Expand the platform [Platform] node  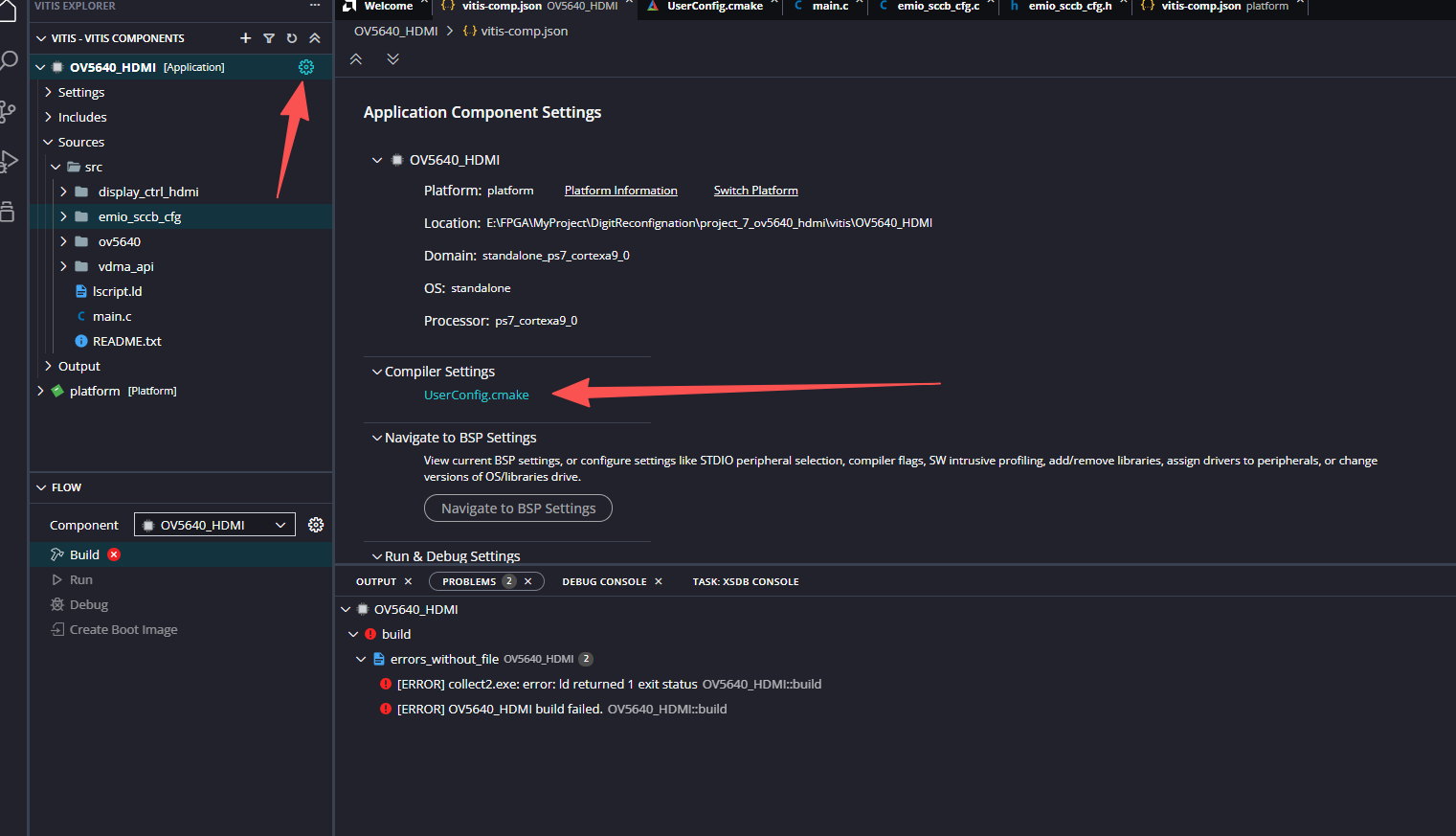point(40,391)
